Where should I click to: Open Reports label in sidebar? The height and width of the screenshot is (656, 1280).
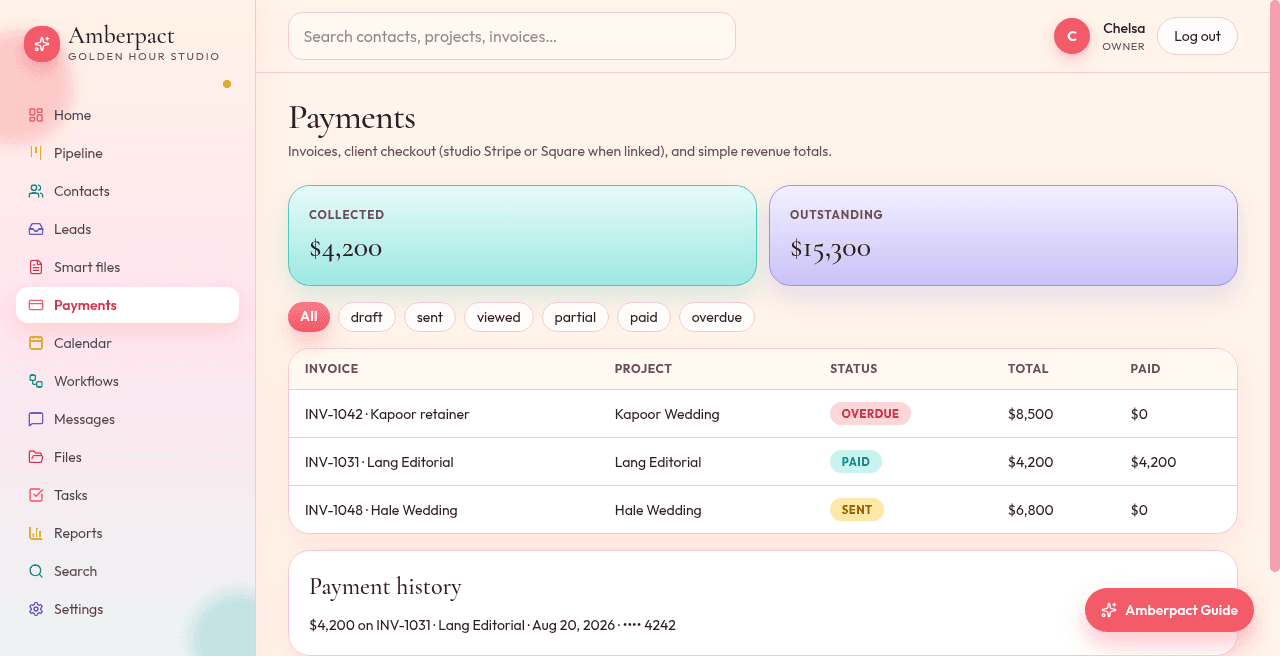pos(78,533)
